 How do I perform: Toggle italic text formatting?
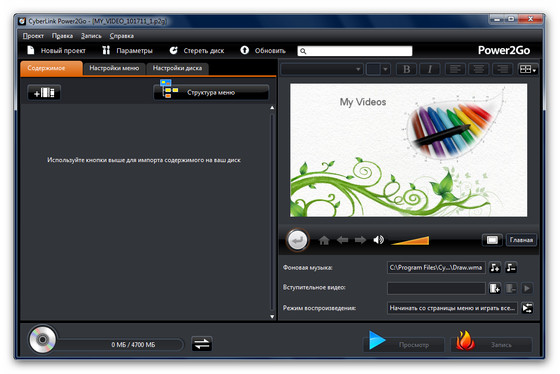(430, 69)
